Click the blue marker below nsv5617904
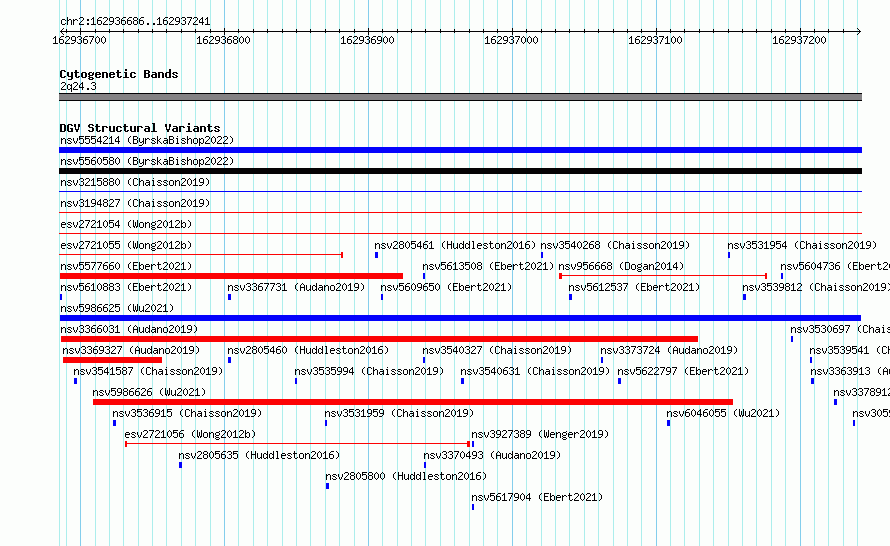 pyautogui.click(x=473, y=507)
